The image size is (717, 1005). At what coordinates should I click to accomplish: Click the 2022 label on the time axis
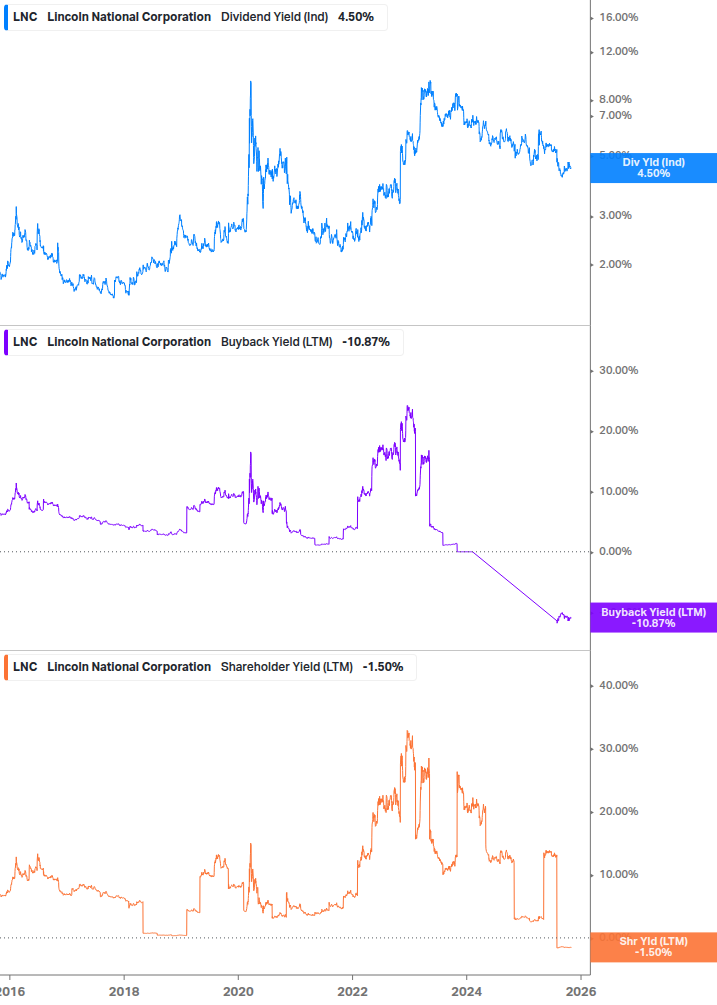(x=352, y=992)
